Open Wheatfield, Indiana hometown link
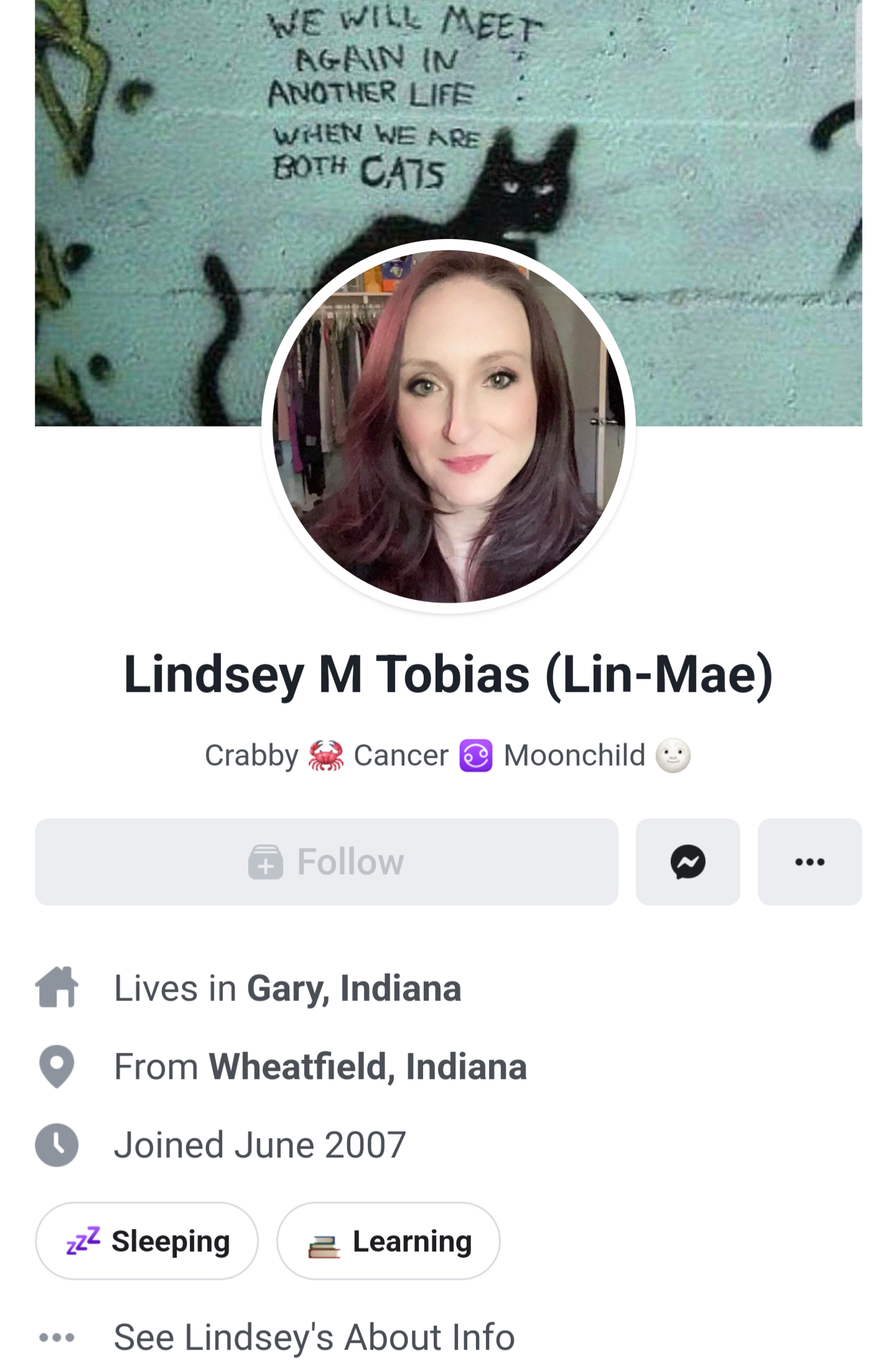Image resolution: width=896 pixels, height=1369 pixels. pos(368,1066)
